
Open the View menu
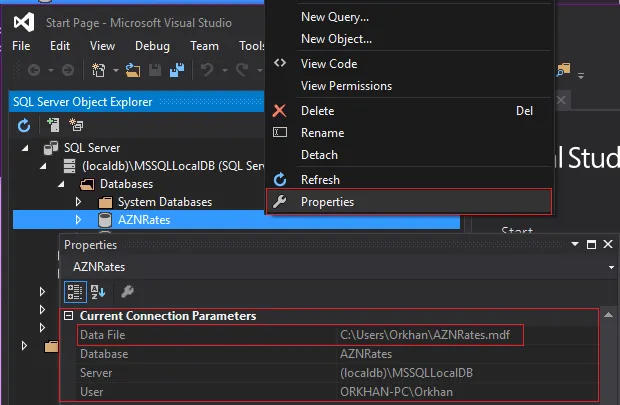tap(102, 46)
